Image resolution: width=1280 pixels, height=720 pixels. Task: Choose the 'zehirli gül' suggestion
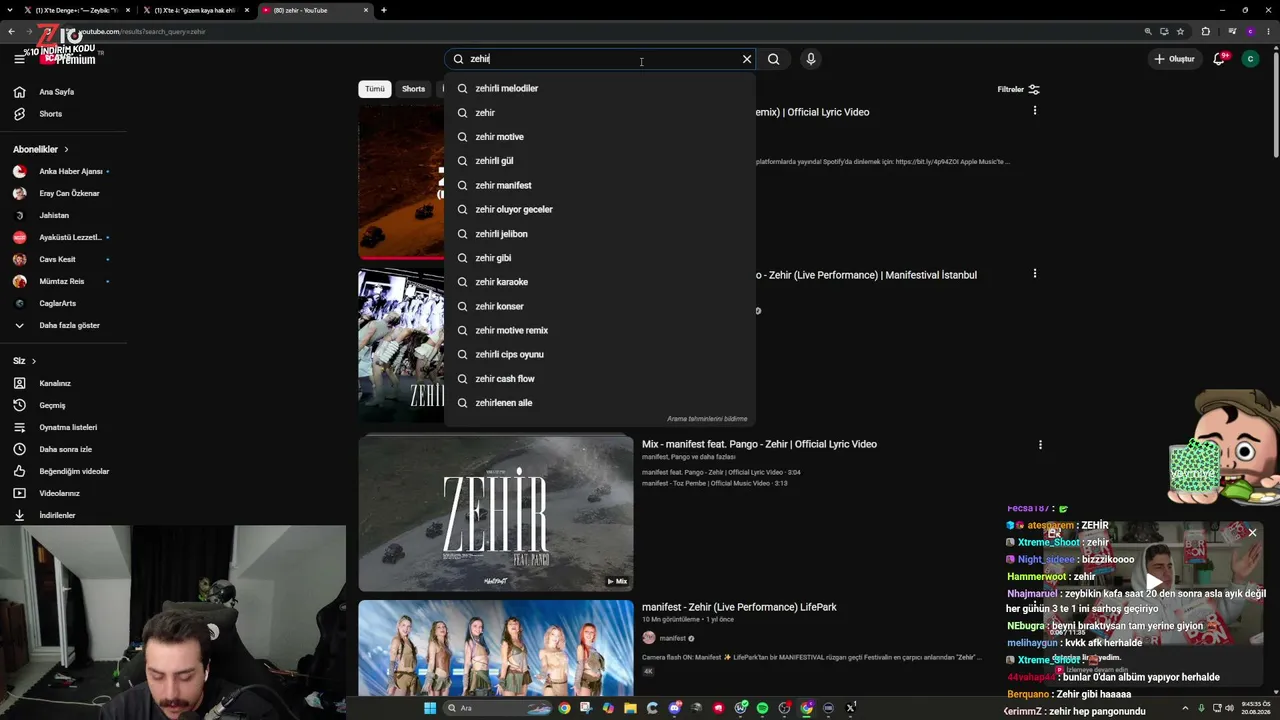click(x=600, y=161)
